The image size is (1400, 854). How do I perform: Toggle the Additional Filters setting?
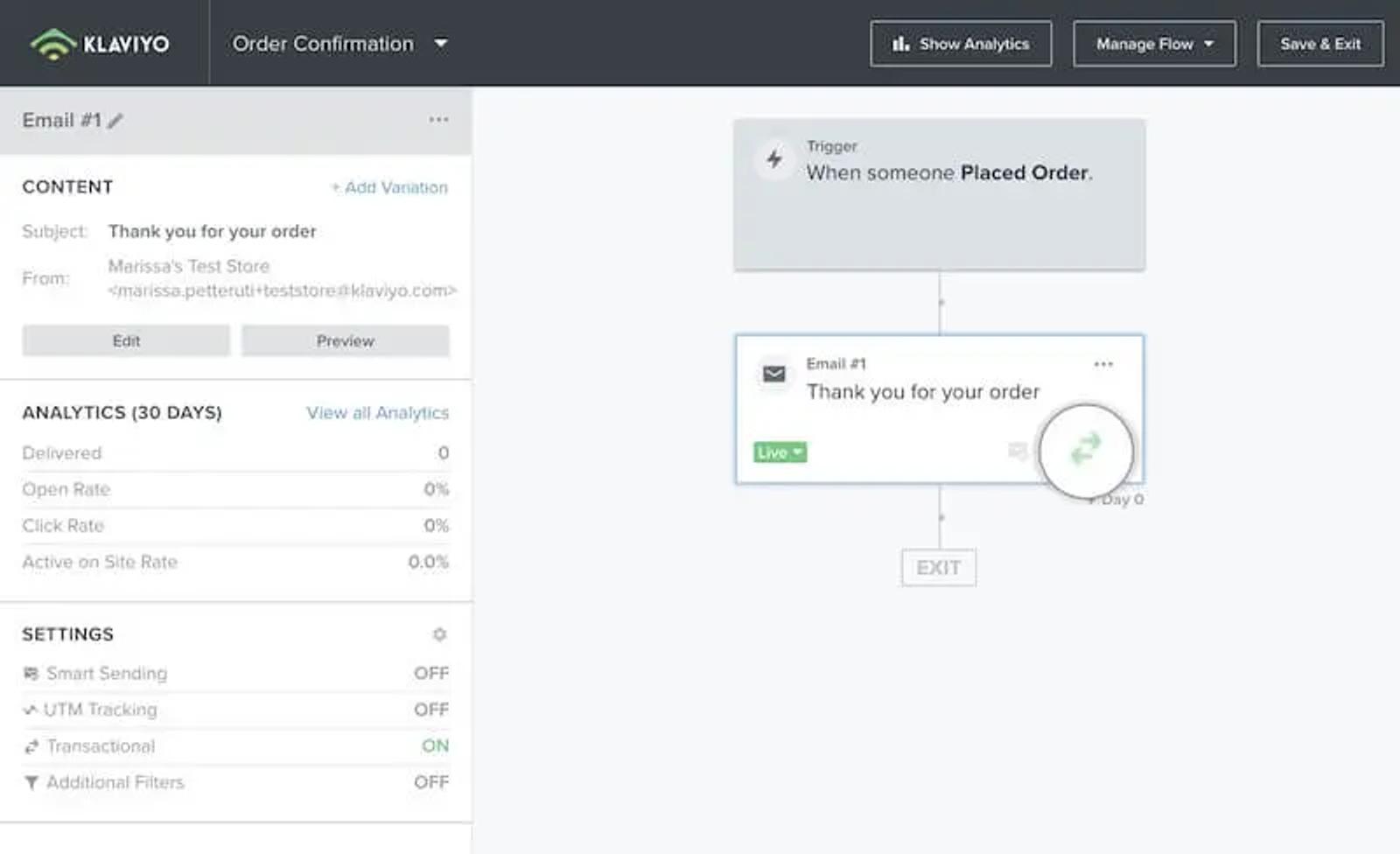(431, 781)
